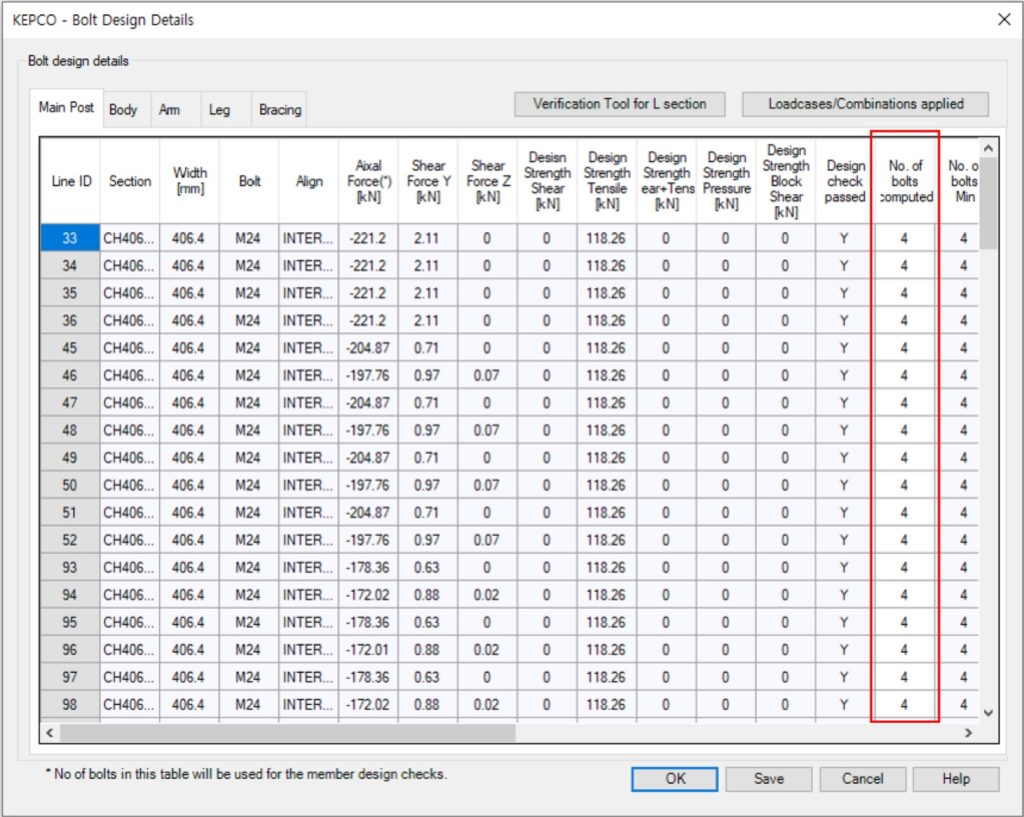Show Loadcases/Combinations applied
1024x817 pixels.
pyautogui.click(x=865, y=104)
